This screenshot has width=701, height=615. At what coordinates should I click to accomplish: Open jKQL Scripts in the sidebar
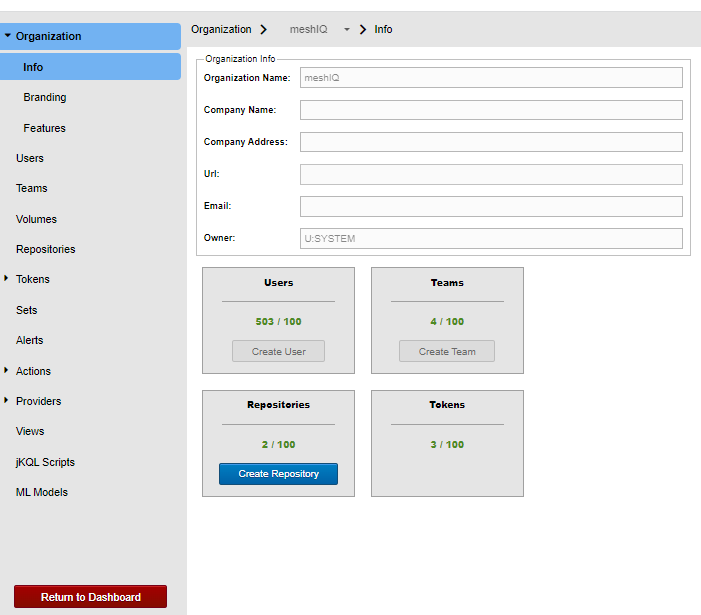[x=45, y=462]
